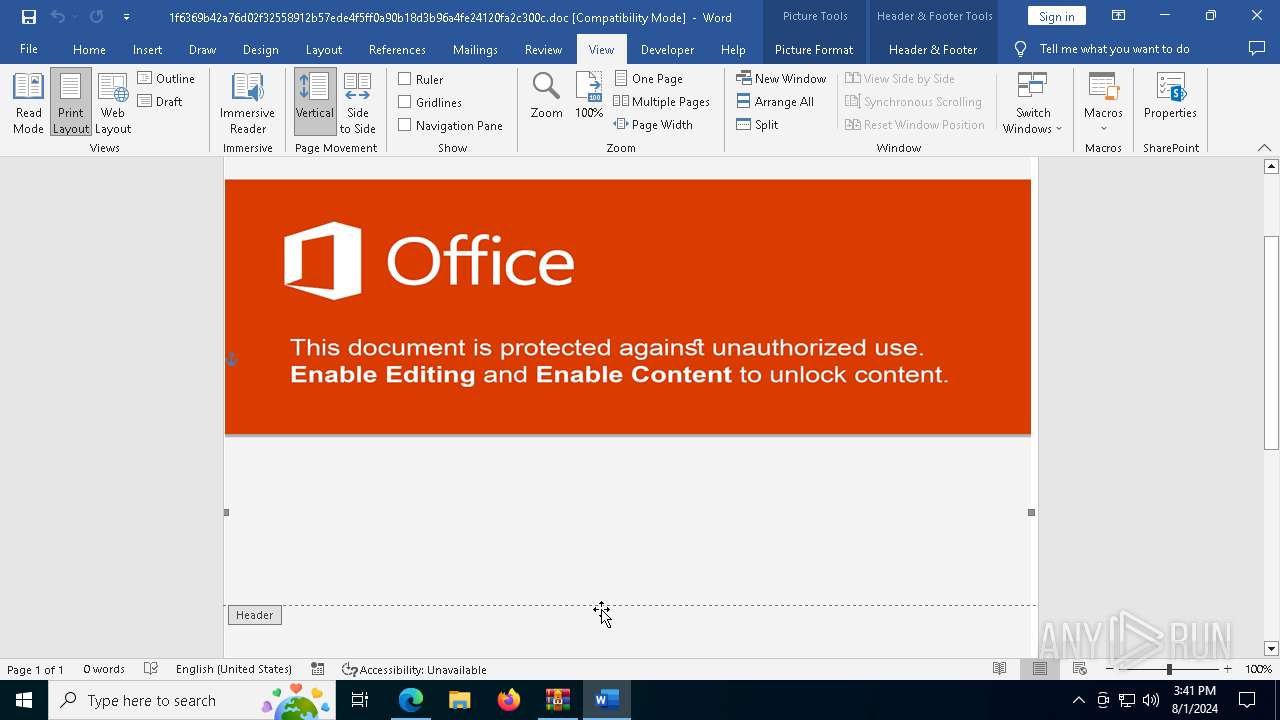Open a New Window
1280x720 pixels.
click(x=781, y=78)
